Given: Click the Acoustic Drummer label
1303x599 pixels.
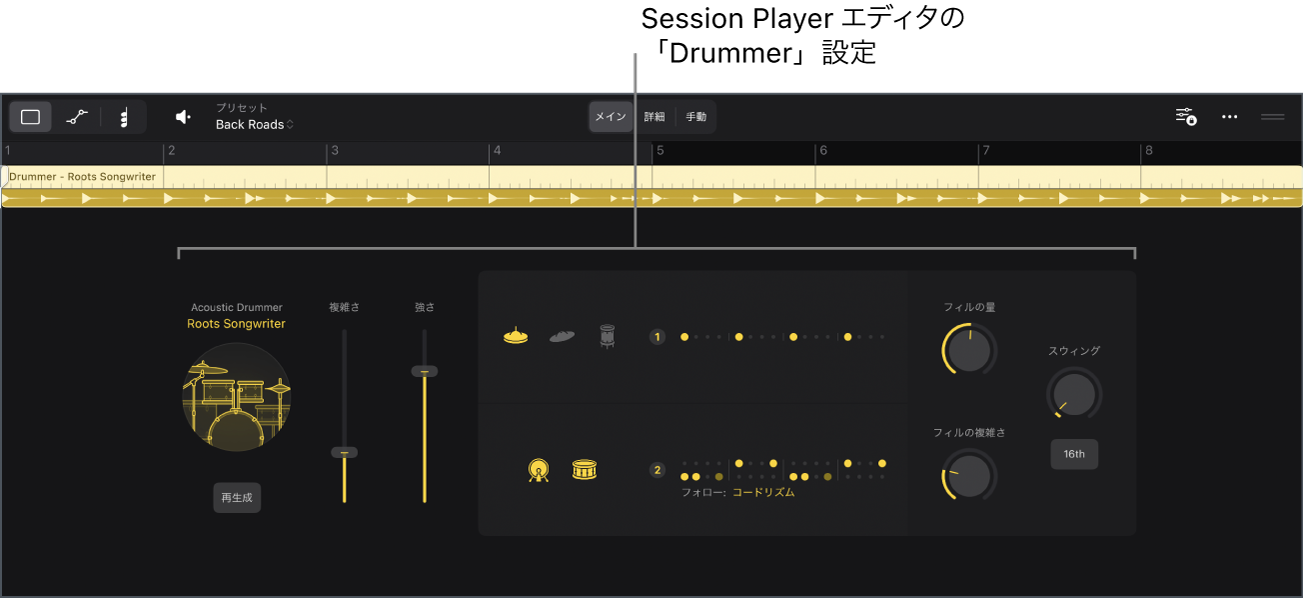Looking at the screenshot, I should (237, 308).
